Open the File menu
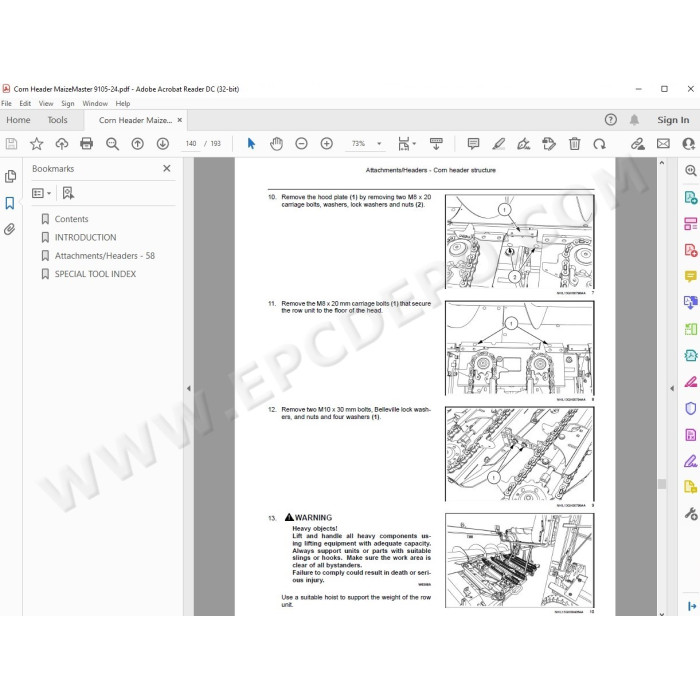Image resolution: width=700 pixels, height=700 pixels. pos(7,104)
